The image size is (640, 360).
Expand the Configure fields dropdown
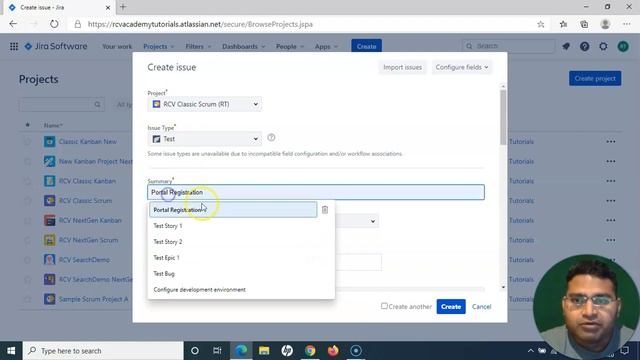(462, 67)
